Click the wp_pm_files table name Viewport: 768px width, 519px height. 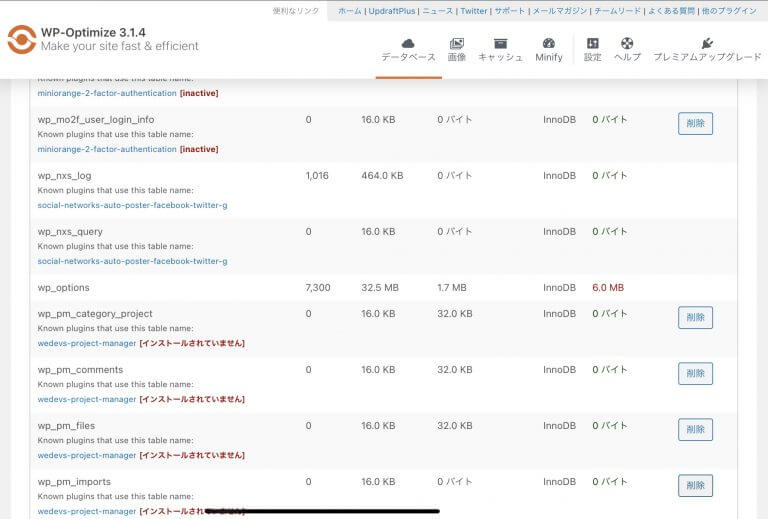point(66,425)
